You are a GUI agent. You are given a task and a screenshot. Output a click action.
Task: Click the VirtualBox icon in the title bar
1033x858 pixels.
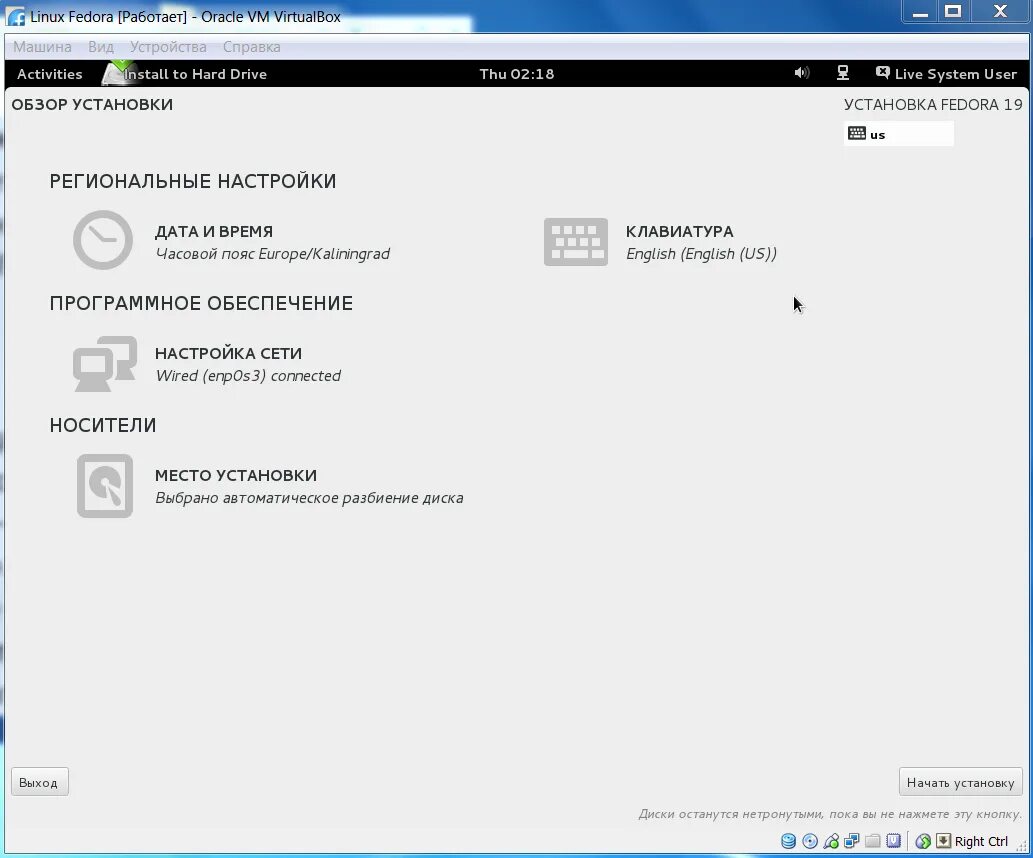pos(16,16)
